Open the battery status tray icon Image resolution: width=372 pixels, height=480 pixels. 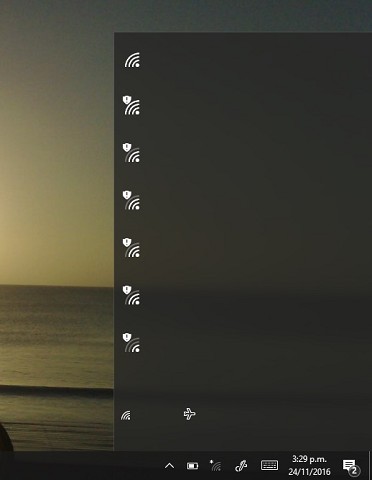coord(192,466)
